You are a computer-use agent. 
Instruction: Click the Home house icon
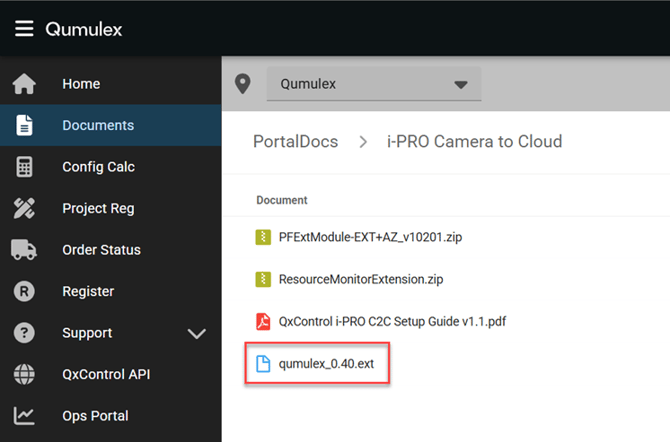(x=24, y=85)
